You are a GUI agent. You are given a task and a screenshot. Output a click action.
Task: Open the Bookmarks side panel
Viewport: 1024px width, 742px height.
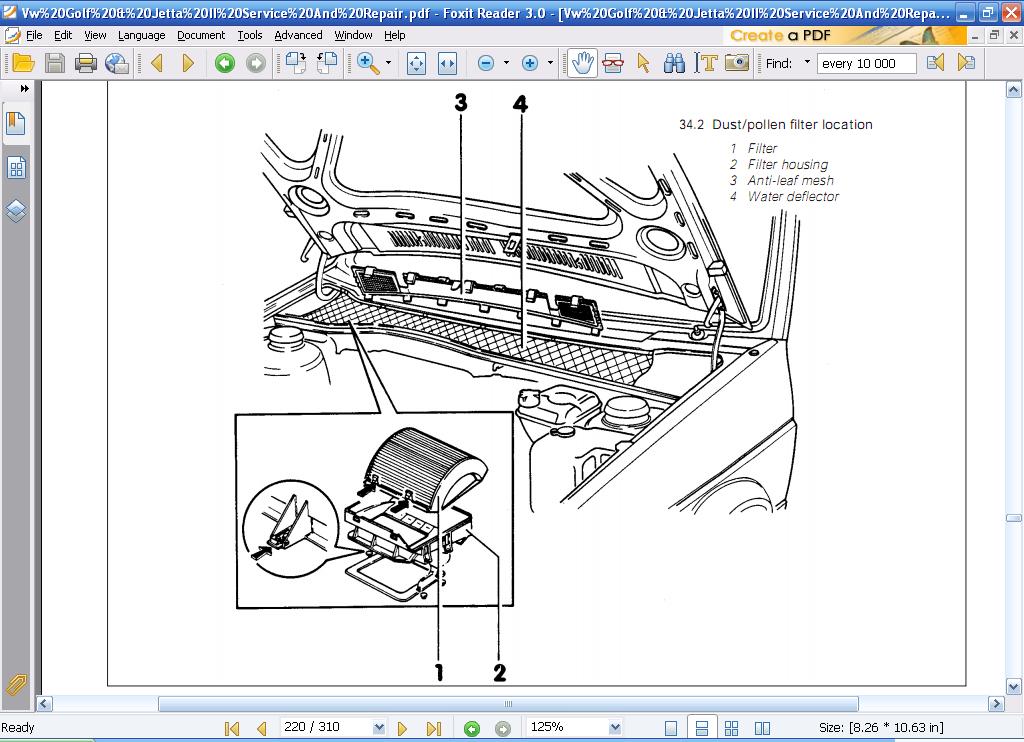click(16, 124)
